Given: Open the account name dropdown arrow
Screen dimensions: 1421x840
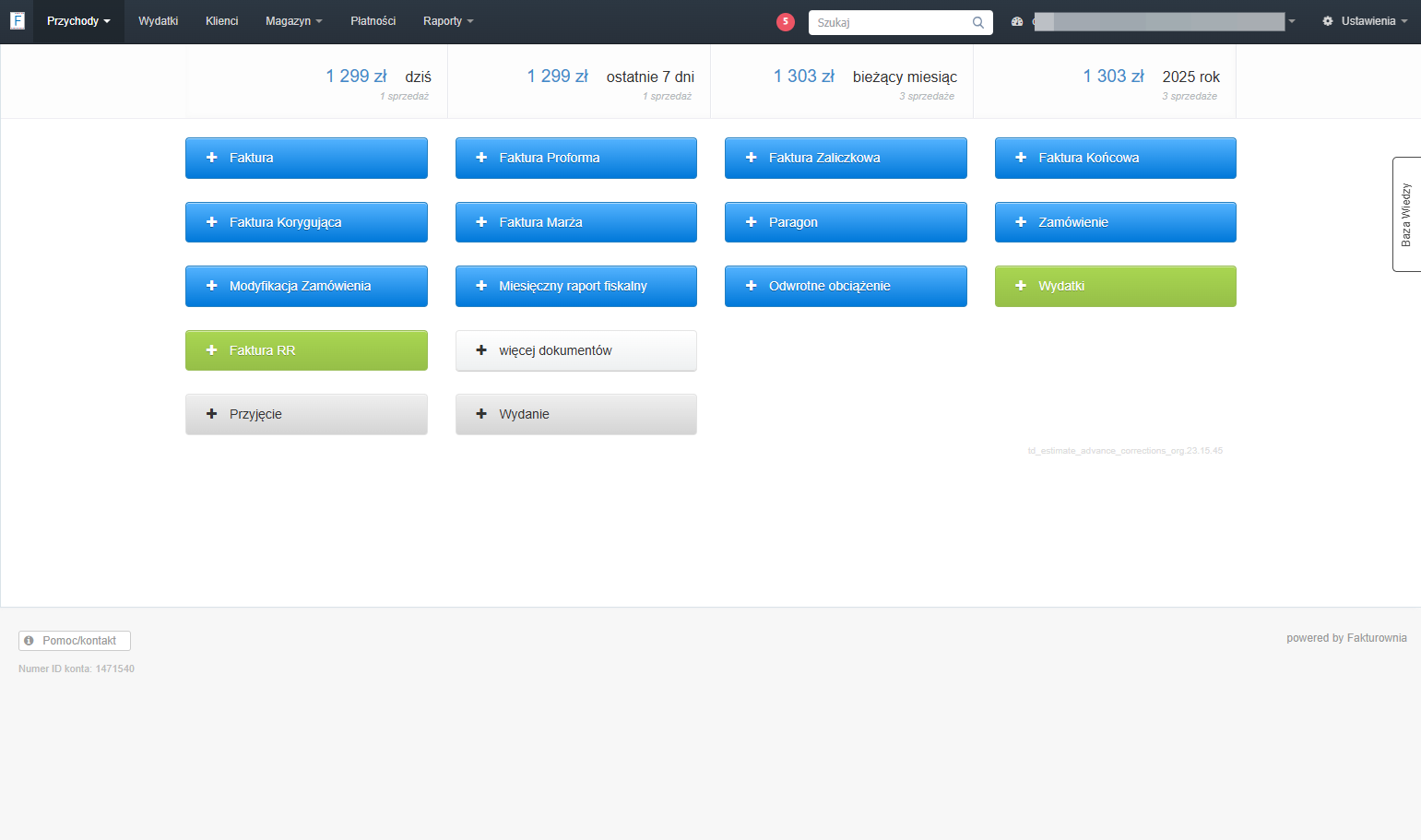Looking at the screenshot, I should click(1292, 21).
